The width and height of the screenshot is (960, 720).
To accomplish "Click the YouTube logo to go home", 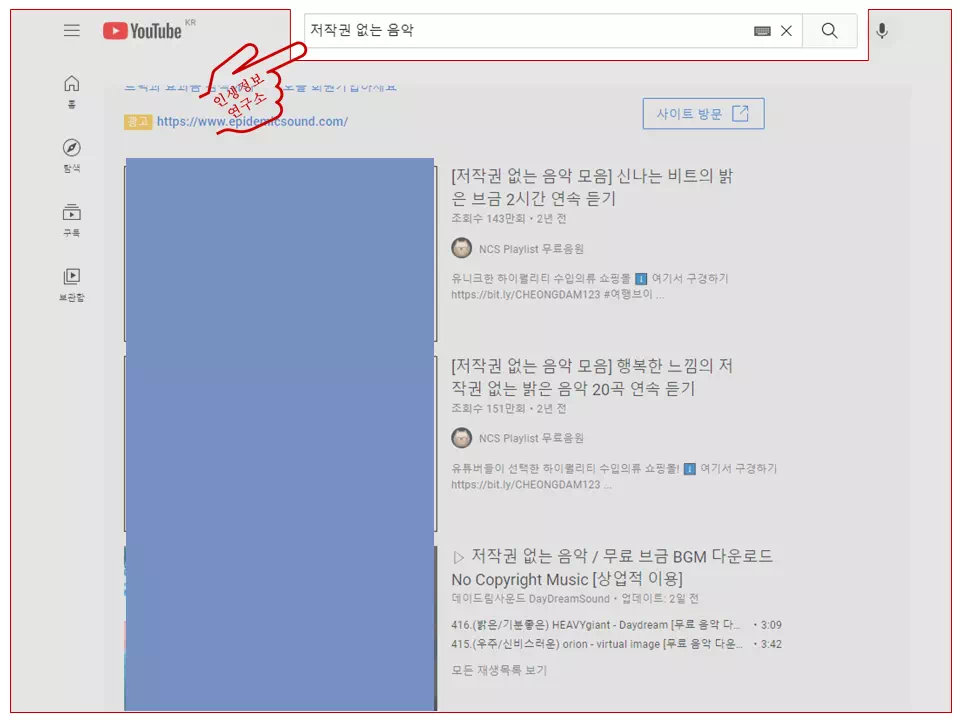I will coord(140,30).
